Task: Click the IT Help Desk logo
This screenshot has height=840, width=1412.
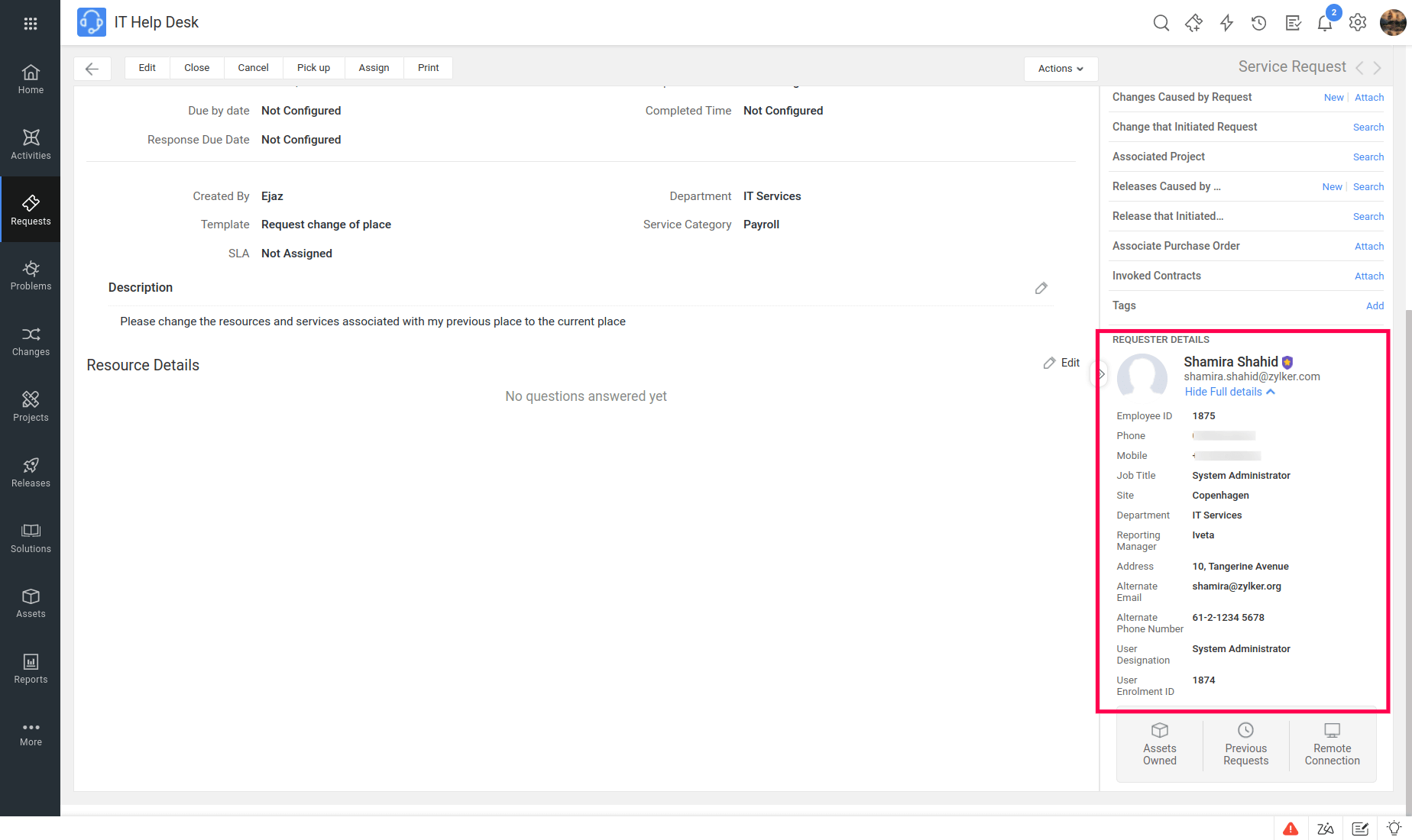Action: [x=92, y=22]
